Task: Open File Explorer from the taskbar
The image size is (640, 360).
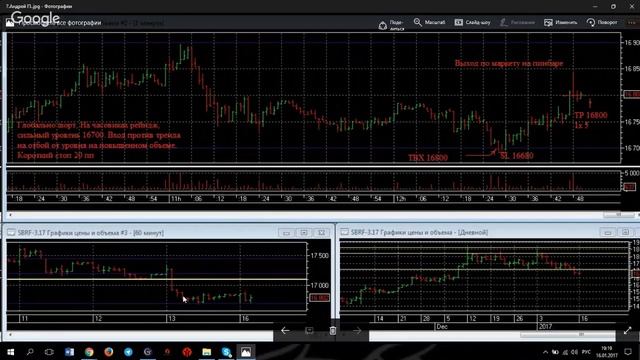Action: tap(207, 352)
